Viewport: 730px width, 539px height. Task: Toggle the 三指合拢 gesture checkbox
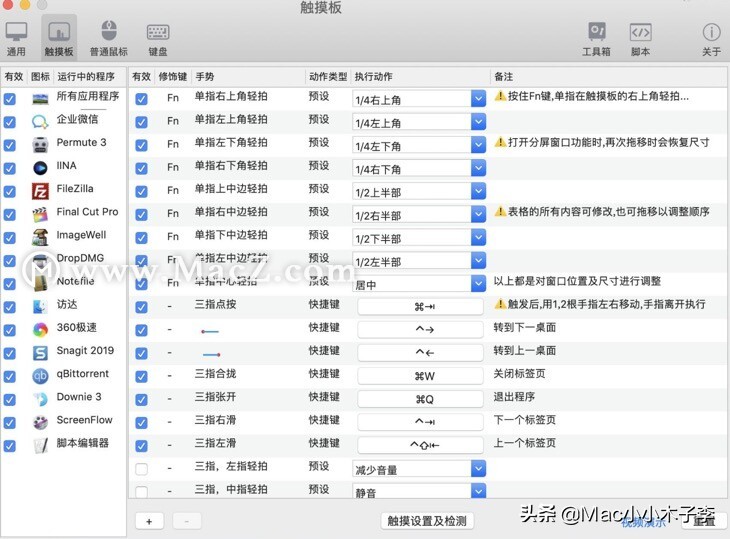point(142,377)
